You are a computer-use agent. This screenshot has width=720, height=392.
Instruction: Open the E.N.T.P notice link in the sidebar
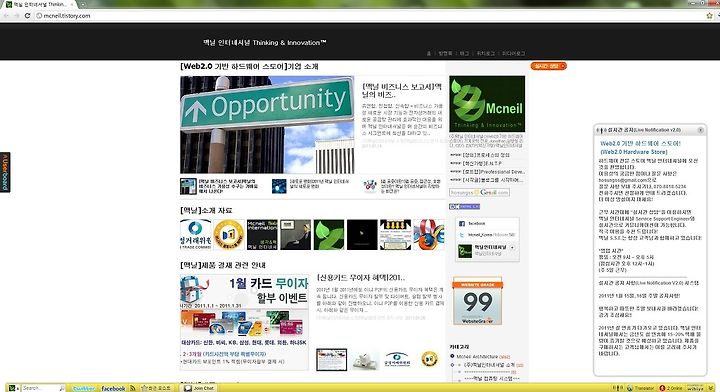click(482, 163)
